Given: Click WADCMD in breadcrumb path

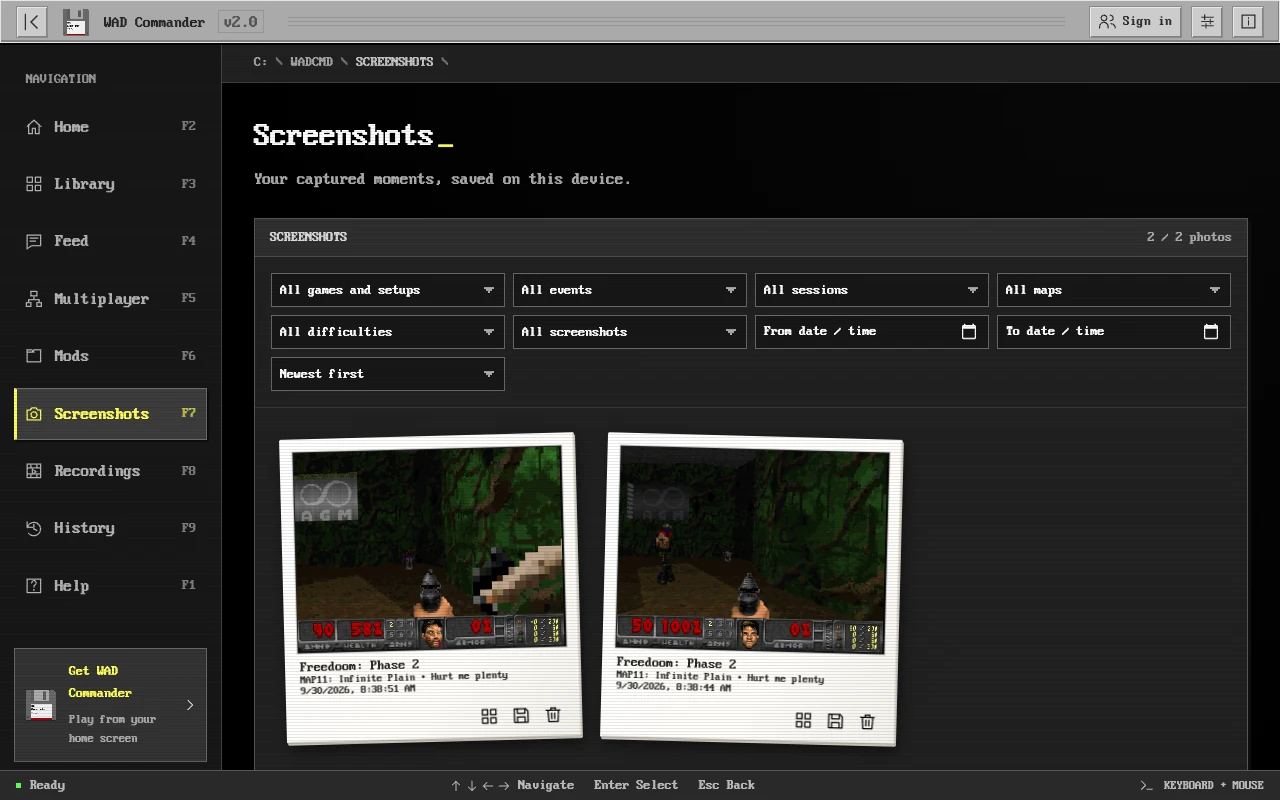Looking at the screenshot, I should [311, 62].
